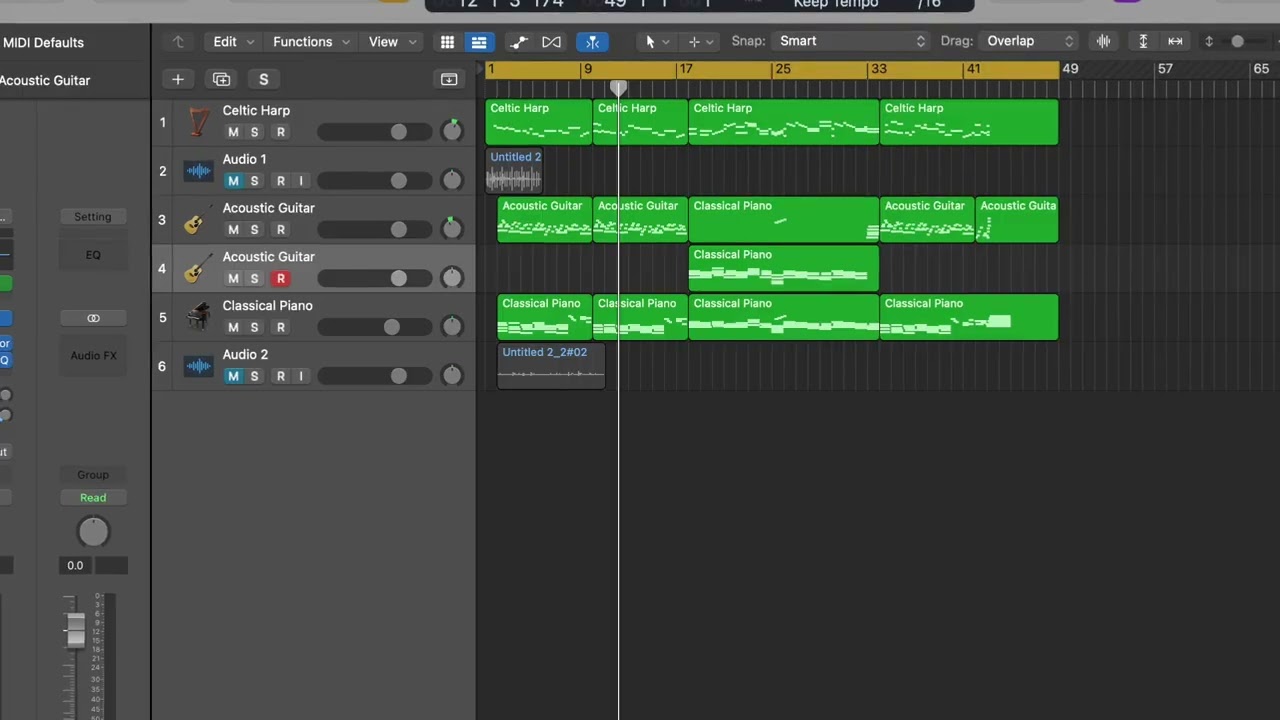Click the waveform zoom icon
The width and height of the screenshot is (1280, 720).
tap(1103, 41)
